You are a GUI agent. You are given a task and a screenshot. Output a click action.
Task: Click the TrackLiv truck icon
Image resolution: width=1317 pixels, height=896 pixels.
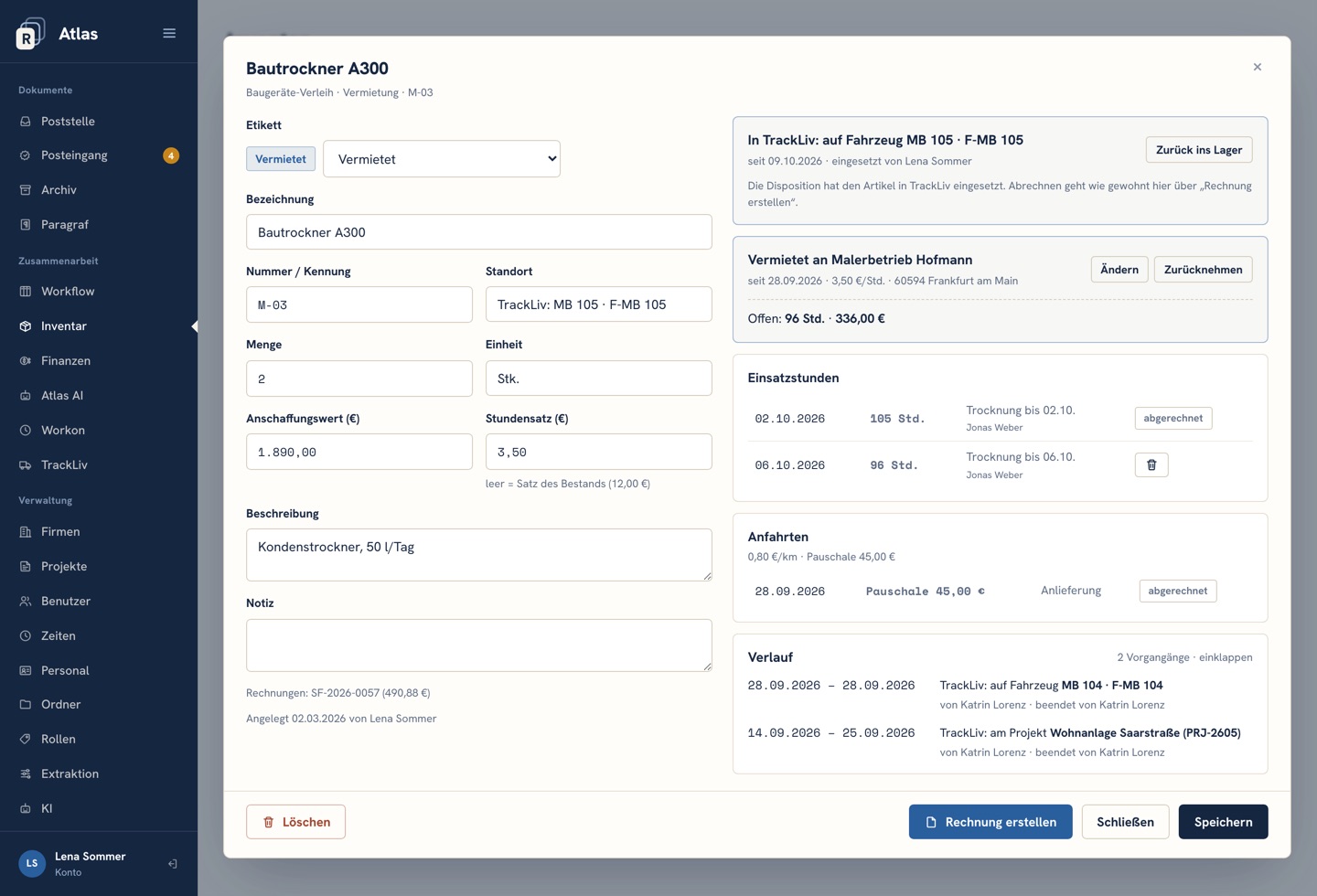click(x=26, y=465)
